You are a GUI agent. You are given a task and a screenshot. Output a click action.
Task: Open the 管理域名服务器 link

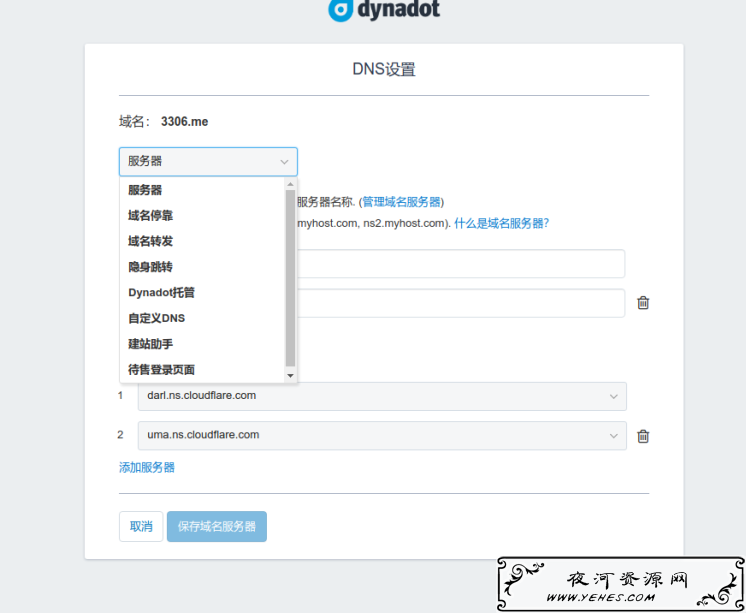click(402, 202)
